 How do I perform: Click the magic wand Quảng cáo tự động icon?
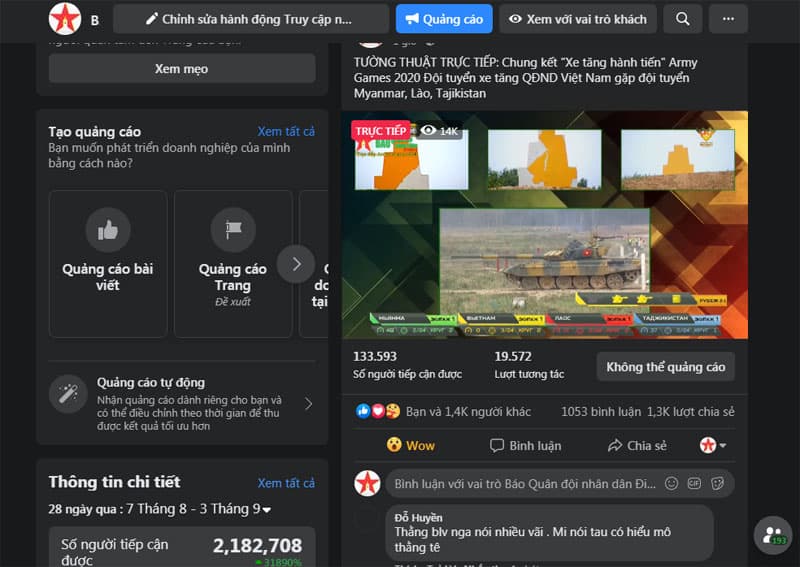68,395
